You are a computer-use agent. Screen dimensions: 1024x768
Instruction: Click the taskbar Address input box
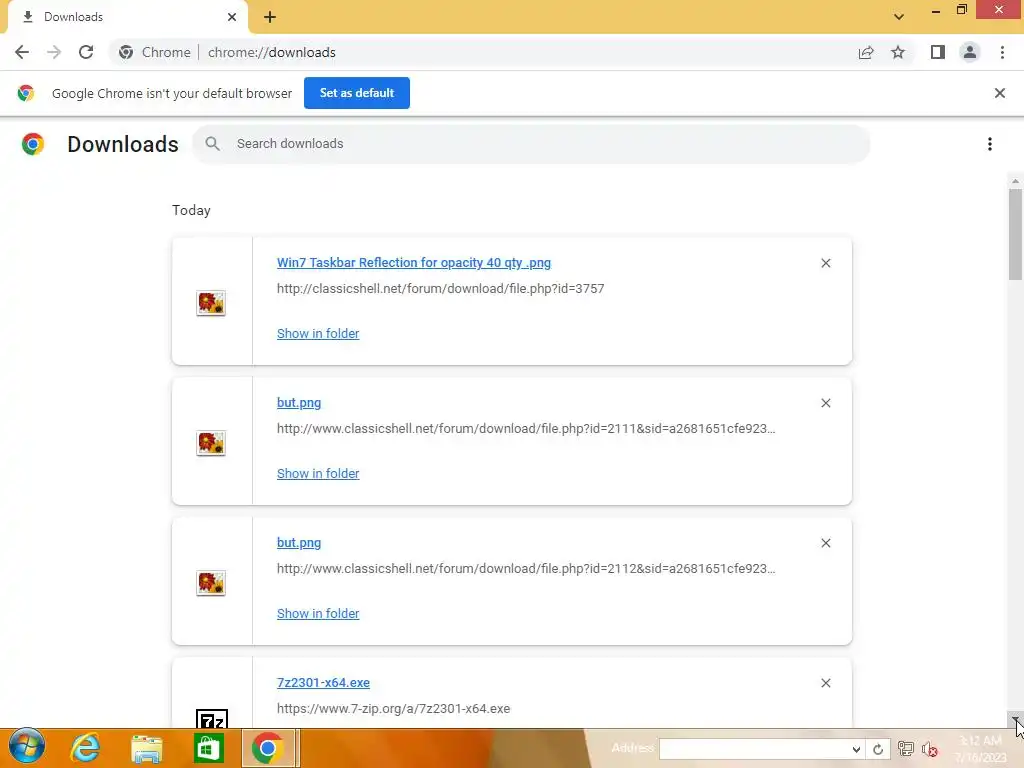[x=754, y=749]
